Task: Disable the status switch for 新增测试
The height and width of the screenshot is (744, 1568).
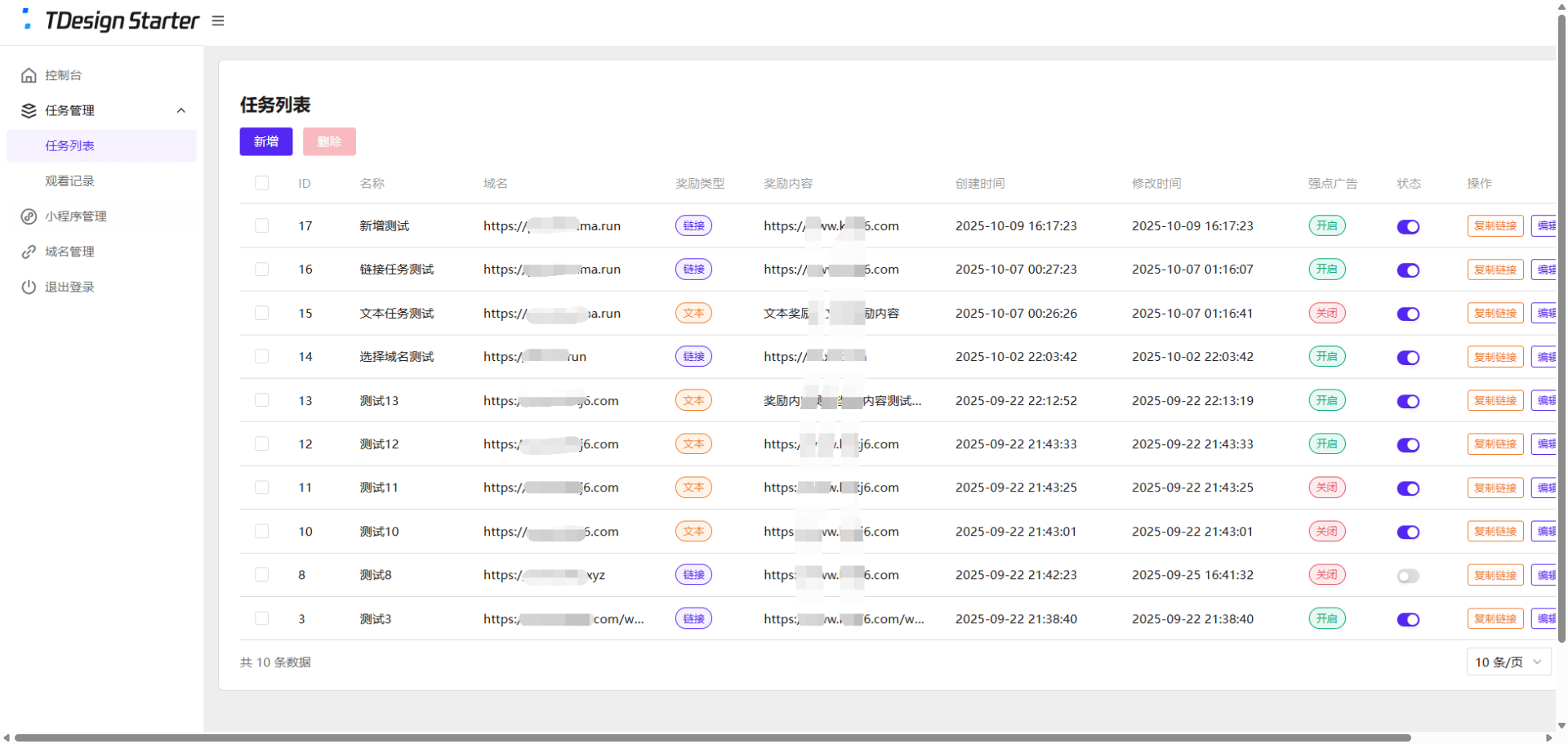Action: click(x=1408, y=227)
